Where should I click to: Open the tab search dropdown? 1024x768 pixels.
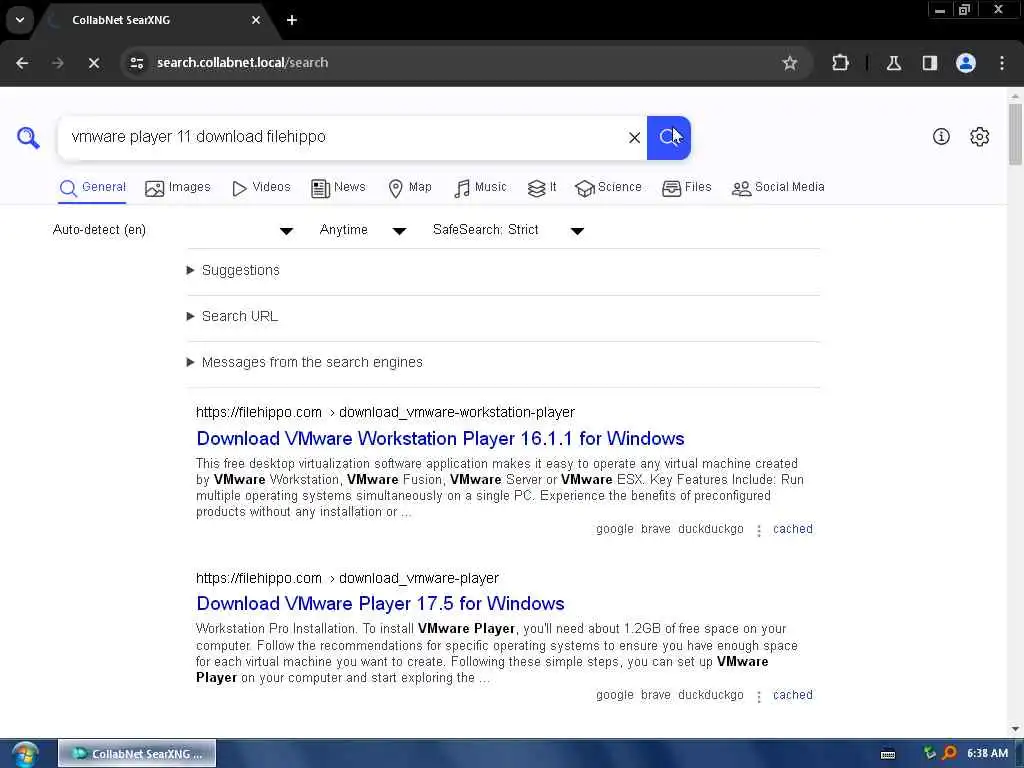pyautogui.click(x=20, y=20)
